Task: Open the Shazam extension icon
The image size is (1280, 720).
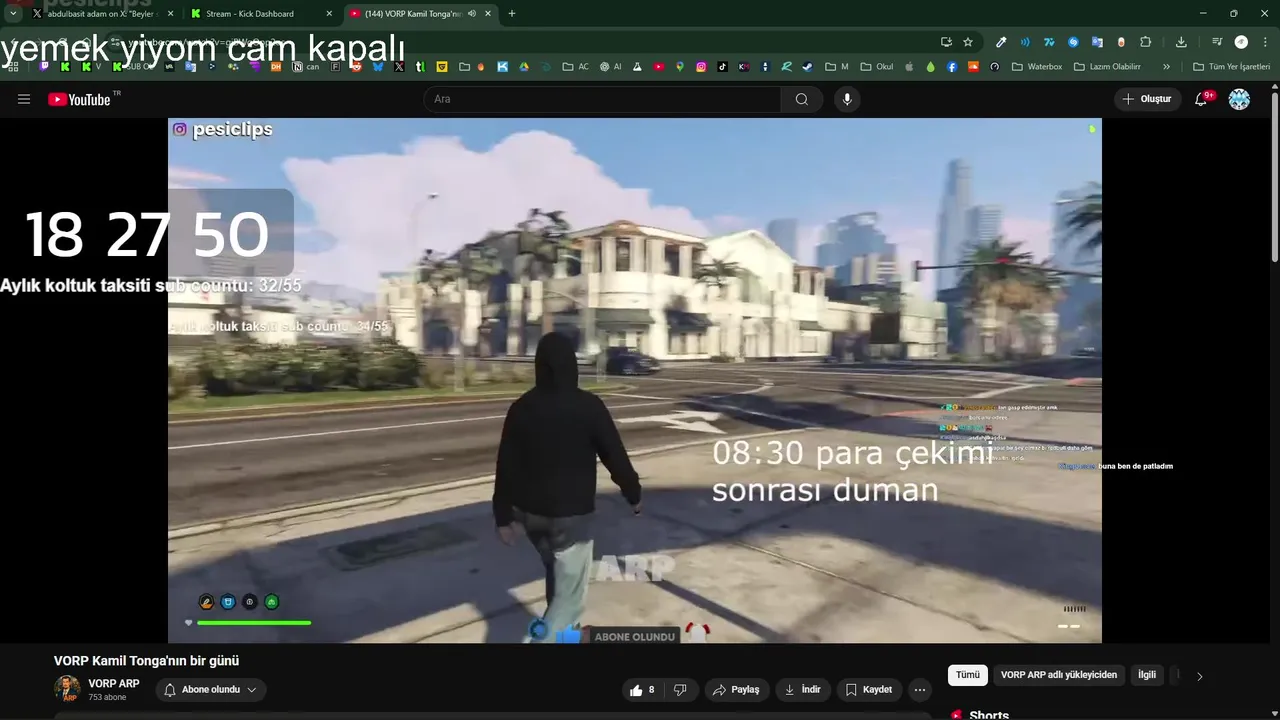Action: coord(1073,42)
